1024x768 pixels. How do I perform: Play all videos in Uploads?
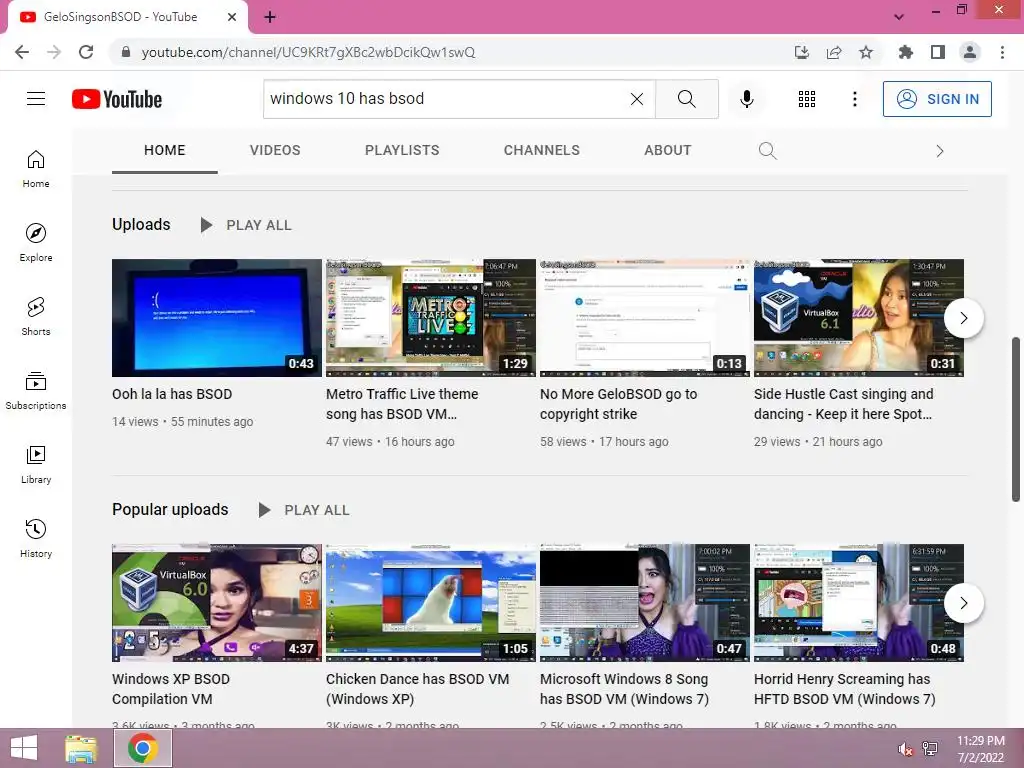tap(246, 225)
